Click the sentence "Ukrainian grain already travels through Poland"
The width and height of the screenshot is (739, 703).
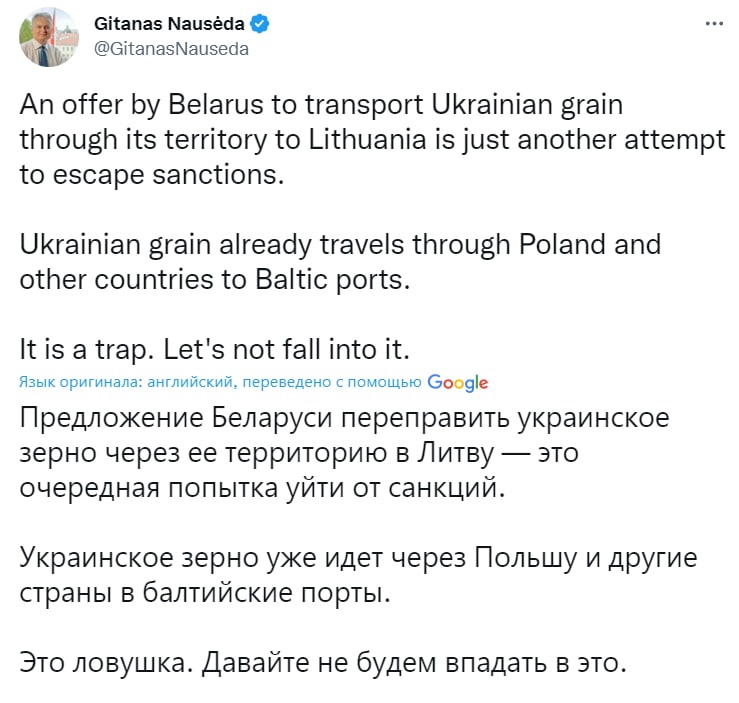point(340,244)
